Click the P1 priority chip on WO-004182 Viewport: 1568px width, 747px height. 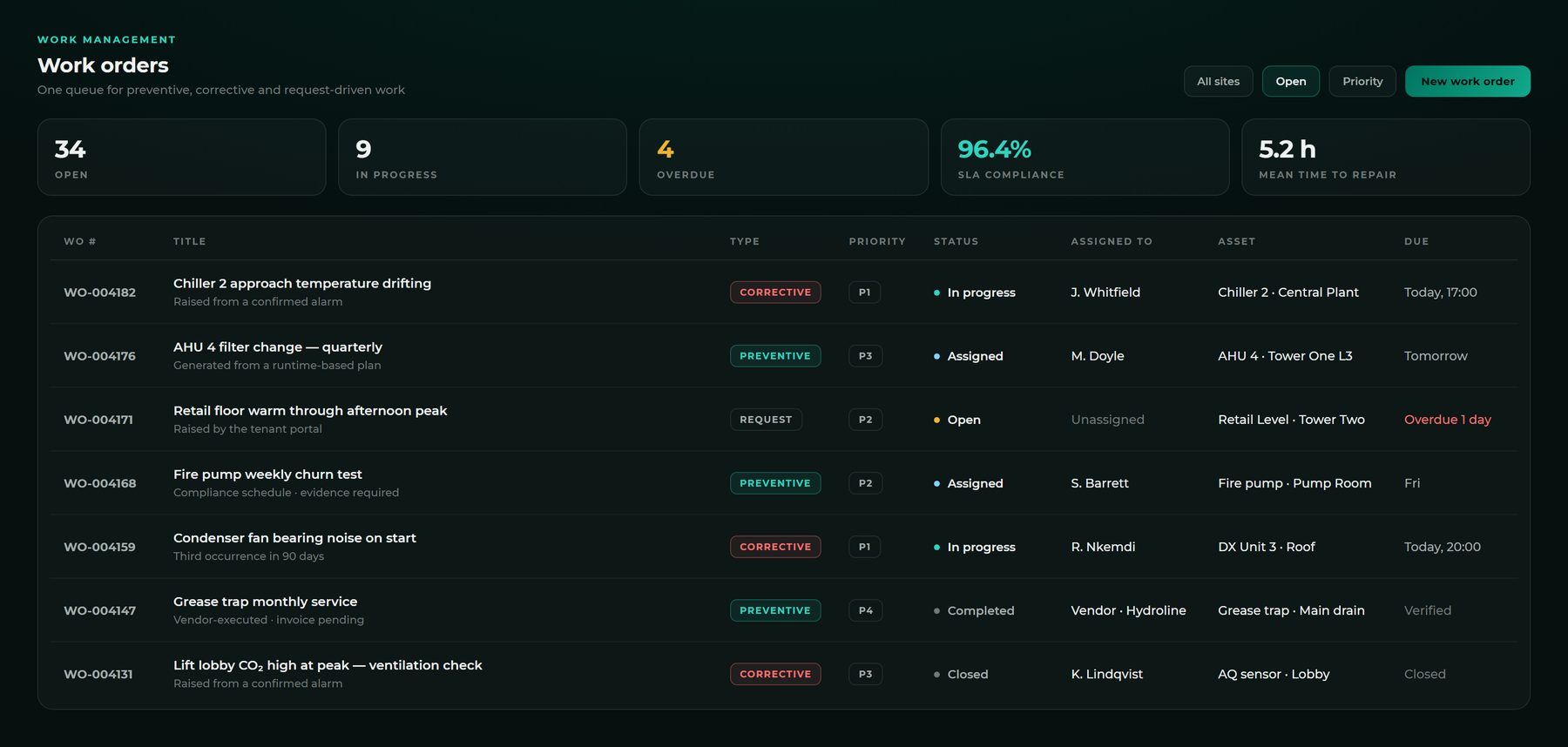pos(864,293)
